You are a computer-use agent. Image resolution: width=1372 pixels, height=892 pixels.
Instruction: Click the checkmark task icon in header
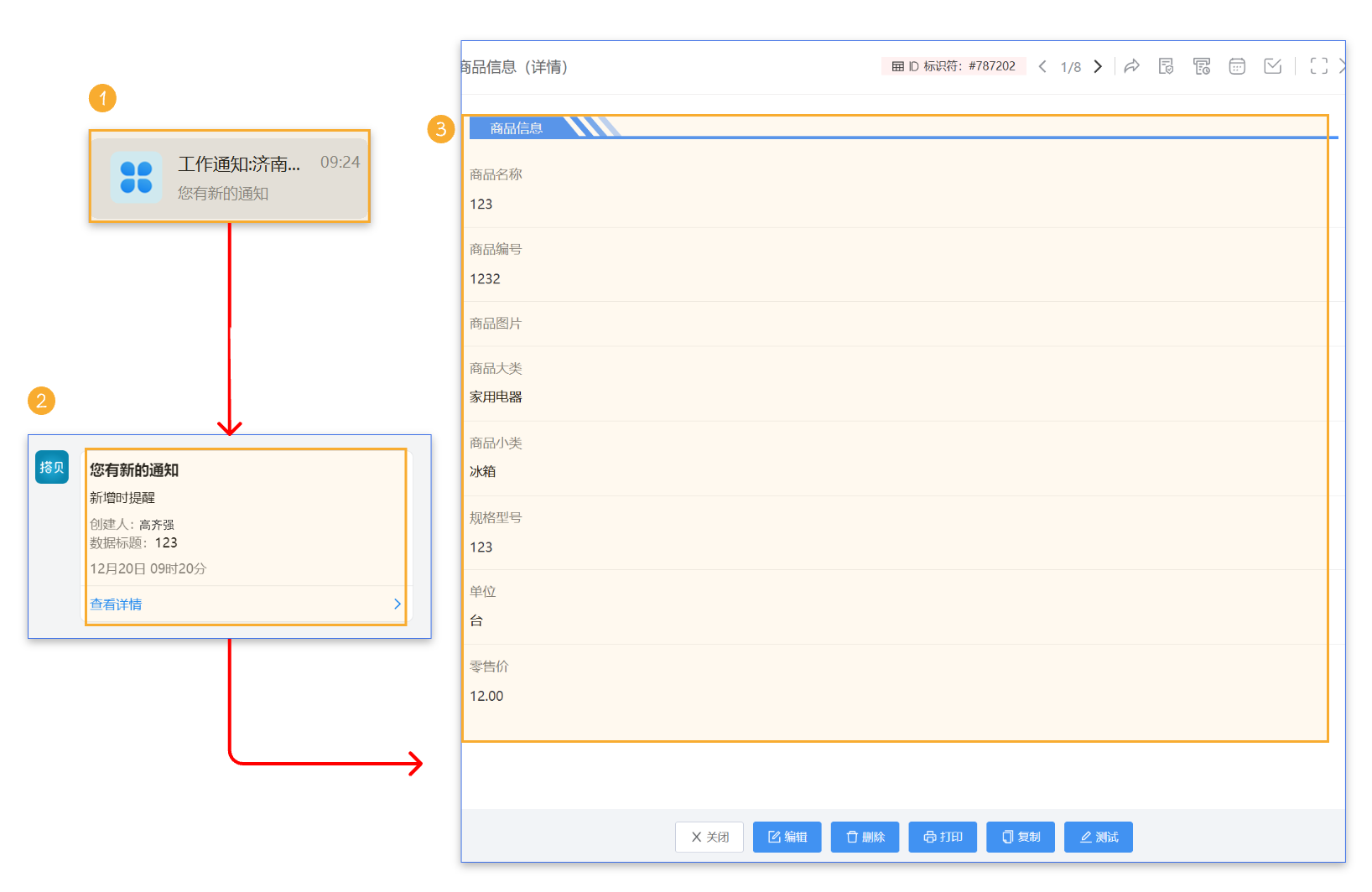point(1272,66)
